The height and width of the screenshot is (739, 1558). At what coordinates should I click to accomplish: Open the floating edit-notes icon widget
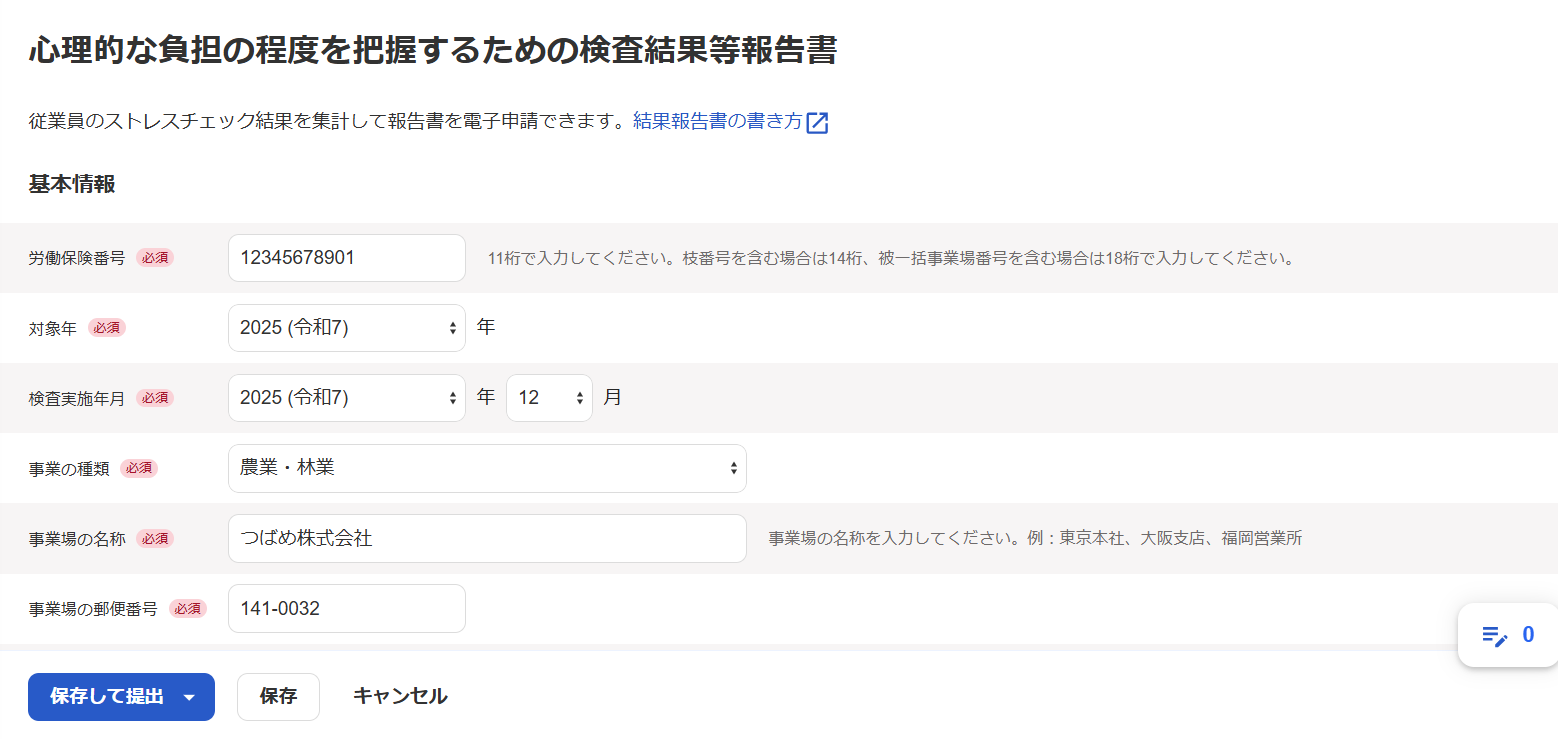[1494, 635]
